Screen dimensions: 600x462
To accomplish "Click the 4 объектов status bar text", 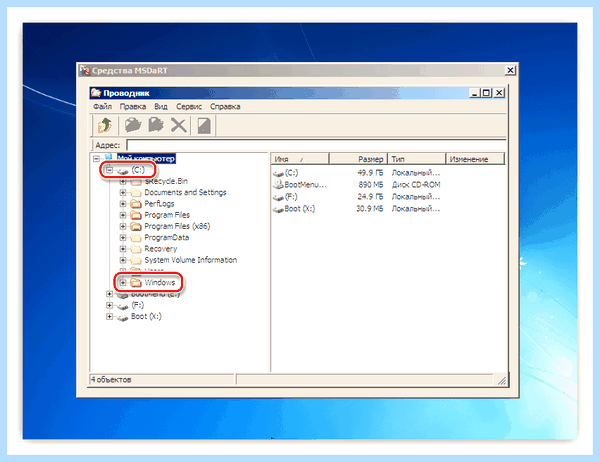I will pyautogui.click(x=111, y=380).
